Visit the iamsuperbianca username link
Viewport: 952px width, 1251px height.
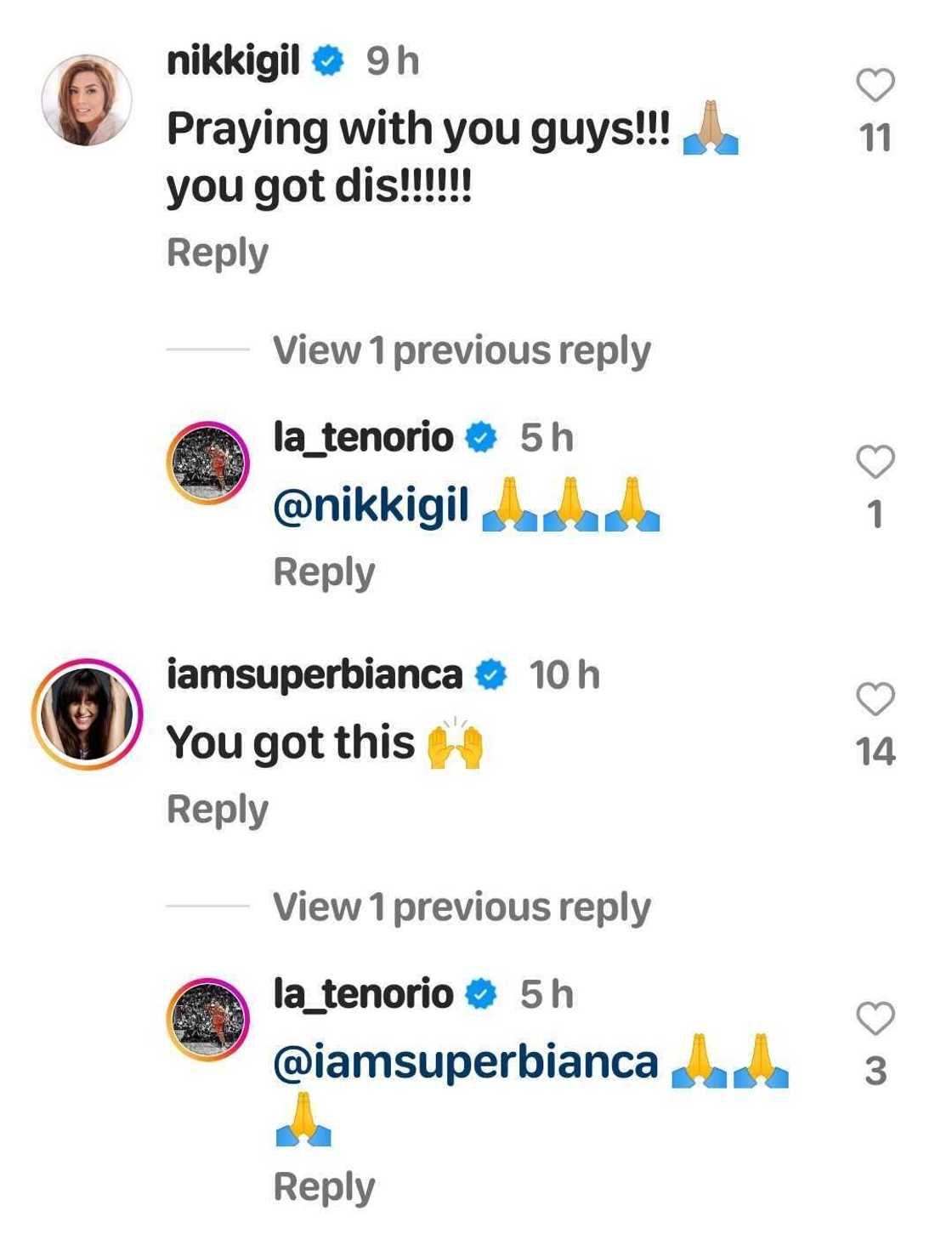(314, 675)
